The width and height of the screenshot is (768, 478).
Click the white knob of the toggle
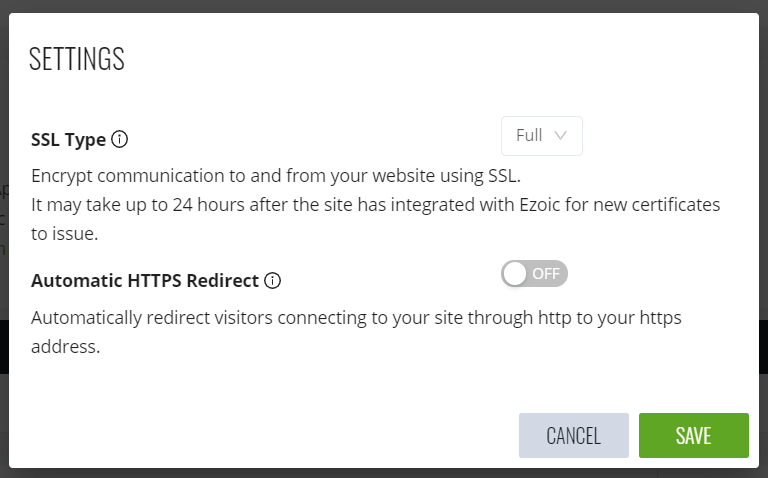[x=515, y=273]
